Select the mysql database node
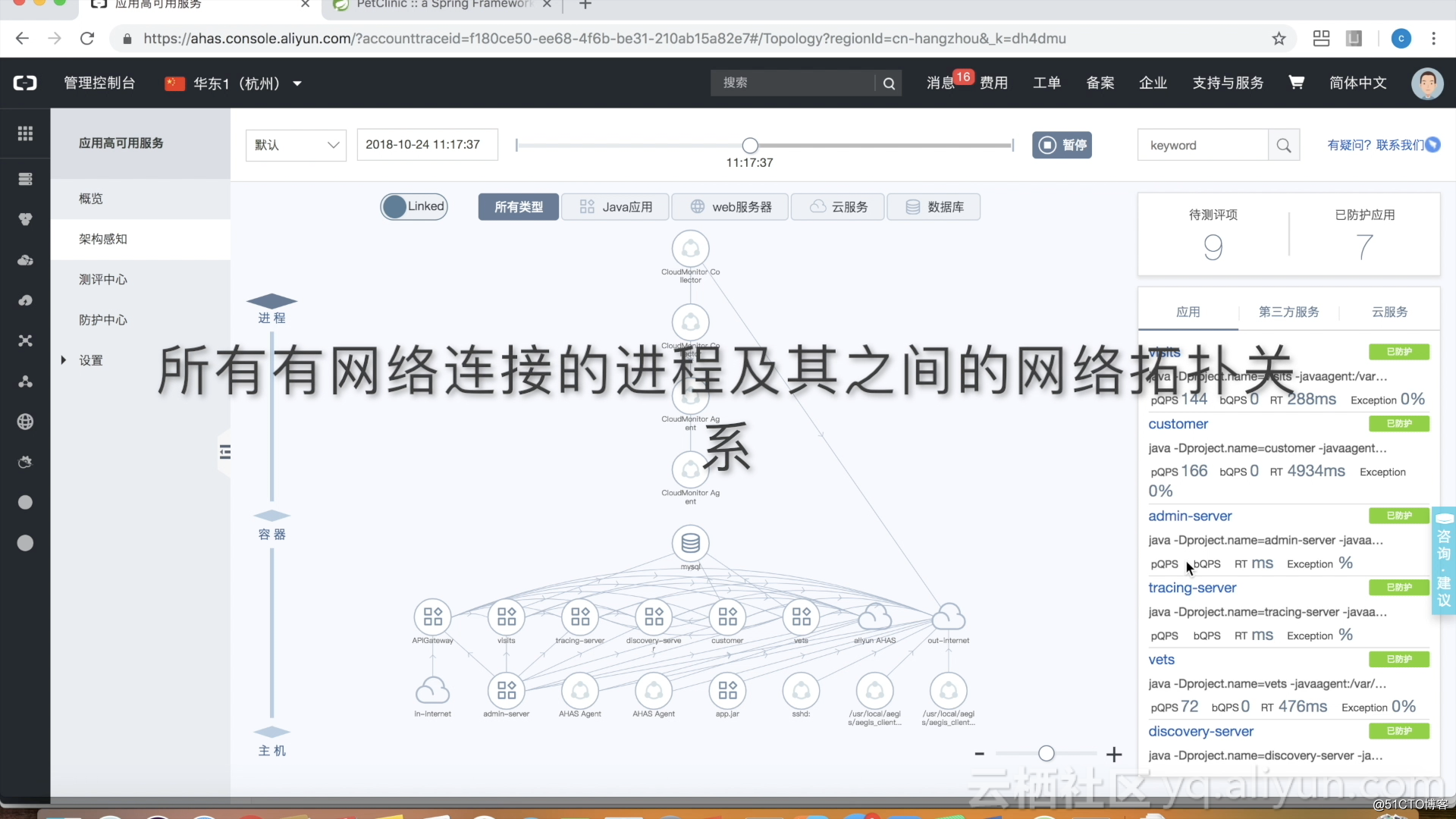 [690, 544]
